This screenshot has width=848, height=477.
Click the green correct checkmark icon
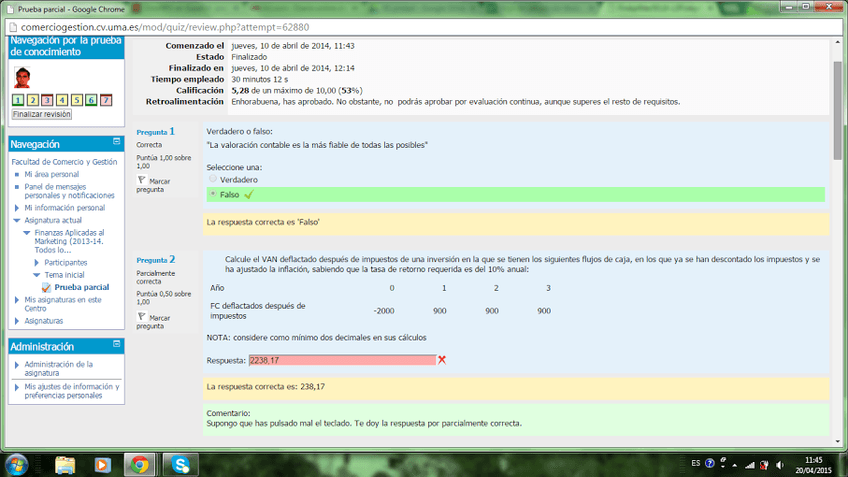pos(249,195)
